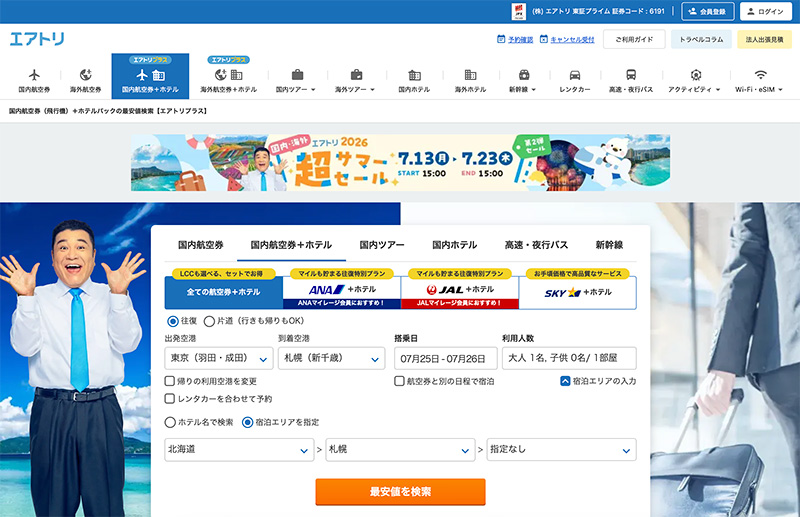Open 出発空港 東京(羽田・成田) dropdown
This screenshot has height=517, width=800.
[x=219, y=358]
